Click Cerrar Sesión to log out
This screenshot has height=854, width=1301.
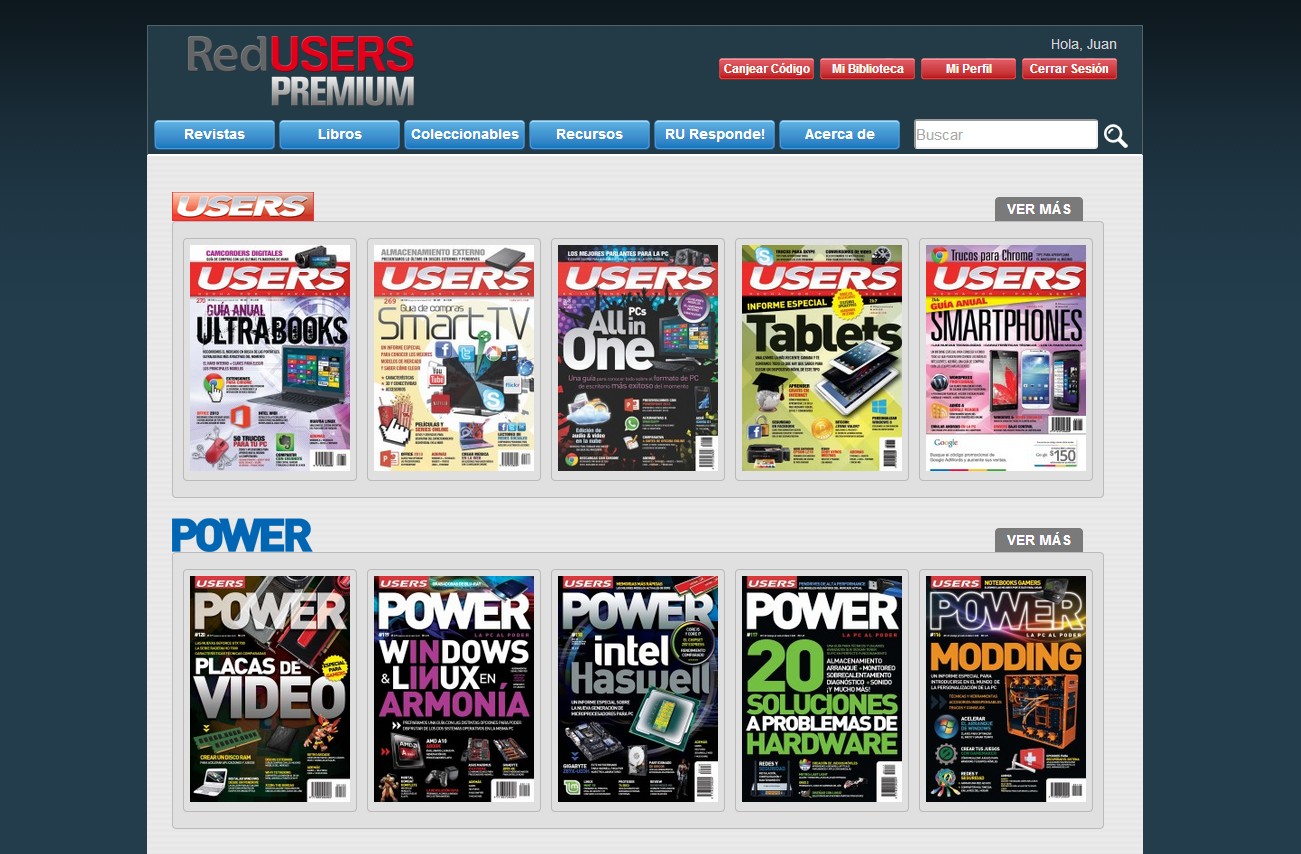pyautogui.click(x=1069, y=69)
